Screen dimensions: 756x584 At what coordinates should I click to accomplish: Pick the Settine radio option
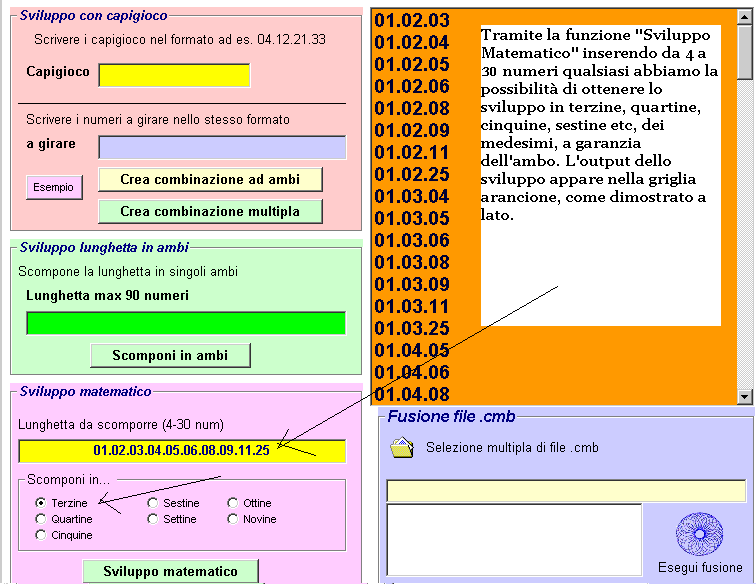pyautogui.click(x=153, y=519)
